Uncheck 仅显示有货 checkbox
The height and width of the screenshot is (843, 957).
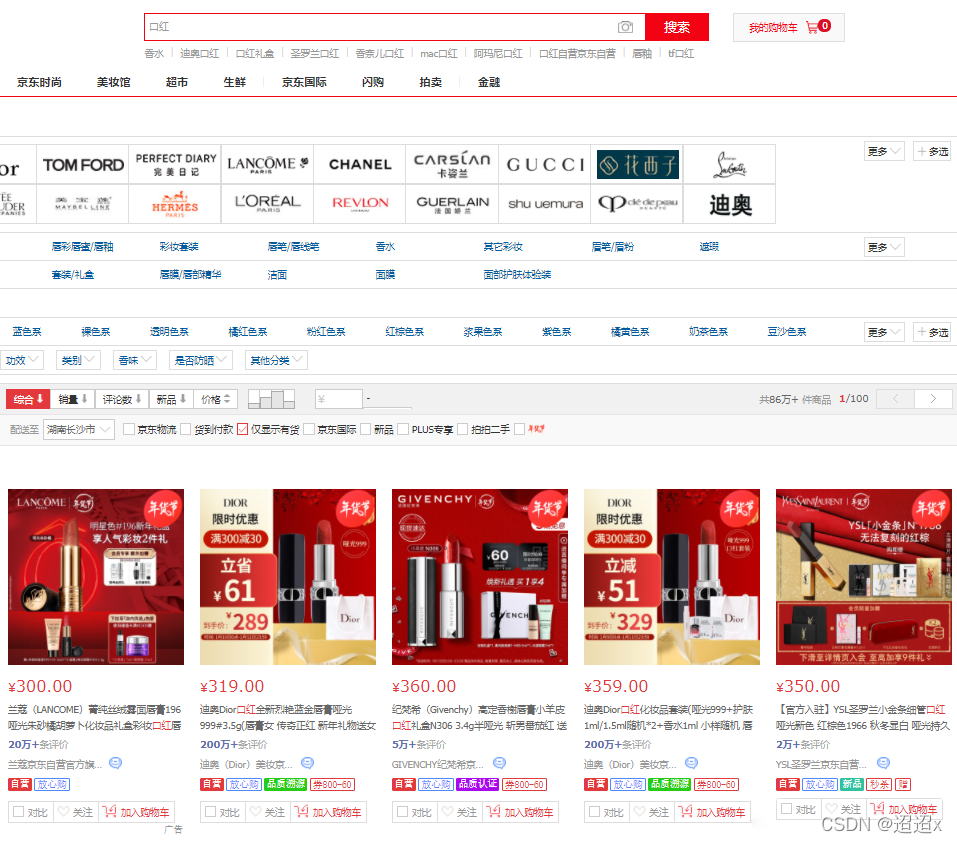(242, 429)
